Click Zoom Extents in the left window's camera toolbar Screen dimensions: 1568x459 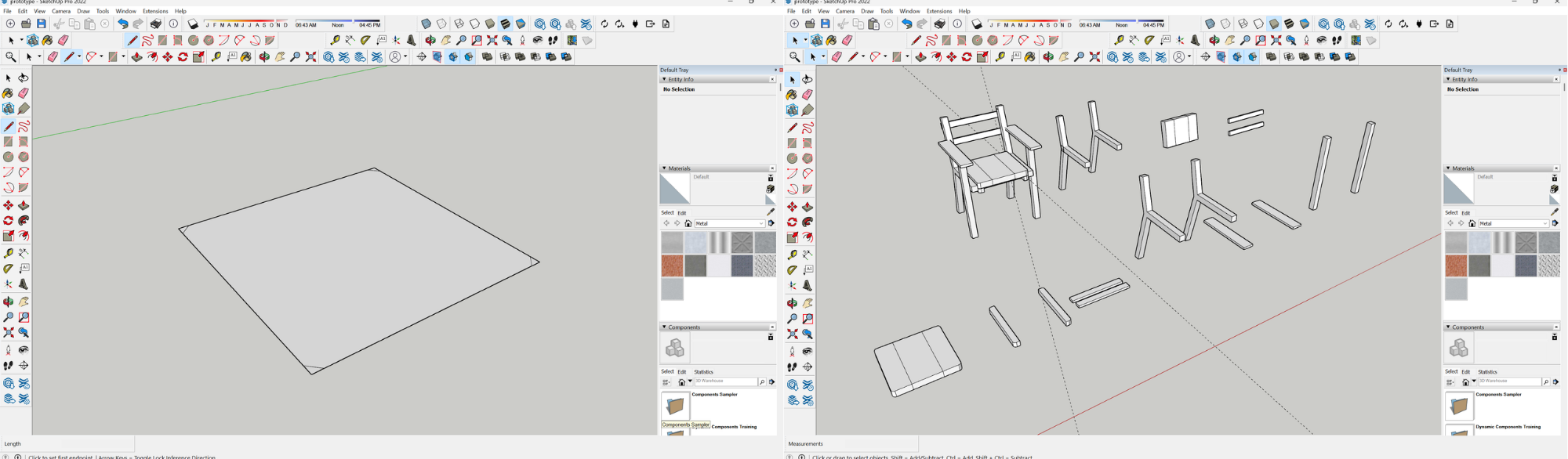pos(492,40)
